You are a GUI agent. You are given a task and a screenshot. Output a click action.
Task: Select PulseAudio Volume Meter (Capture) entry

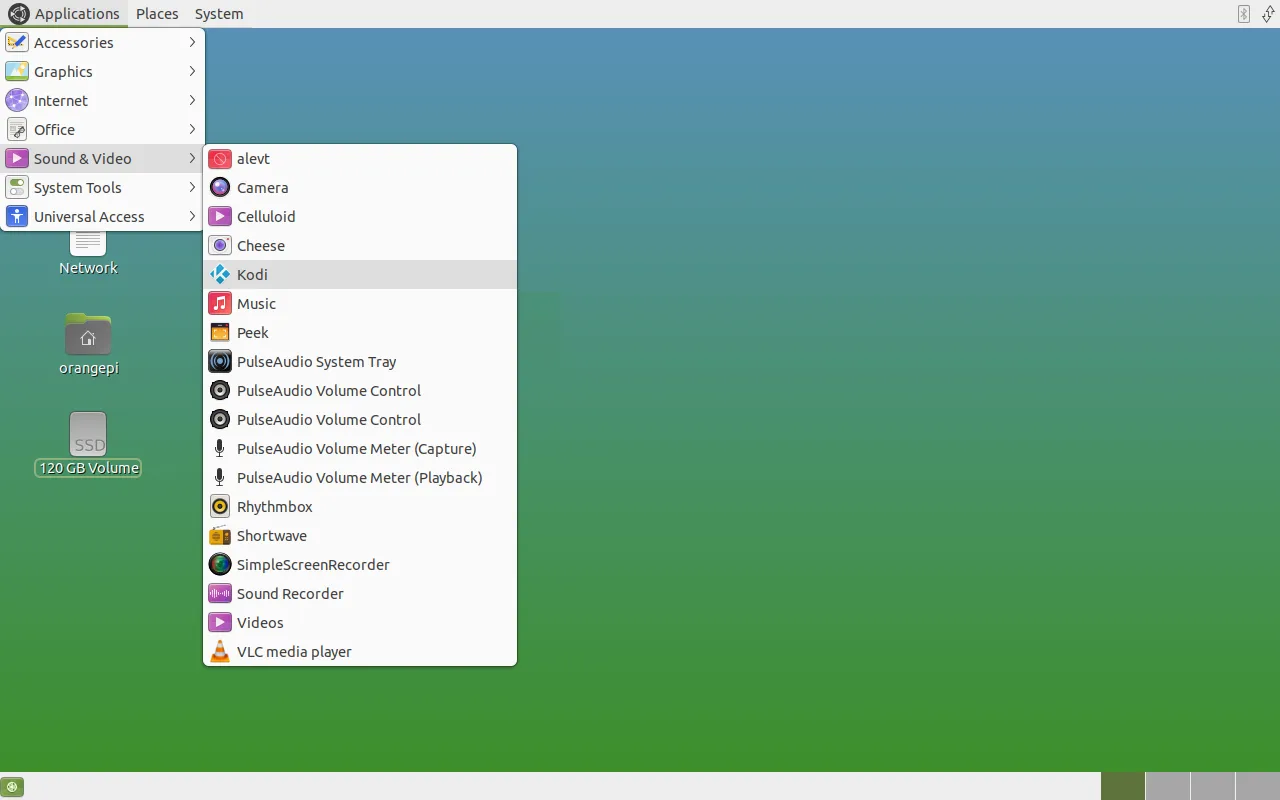point(356,449)
